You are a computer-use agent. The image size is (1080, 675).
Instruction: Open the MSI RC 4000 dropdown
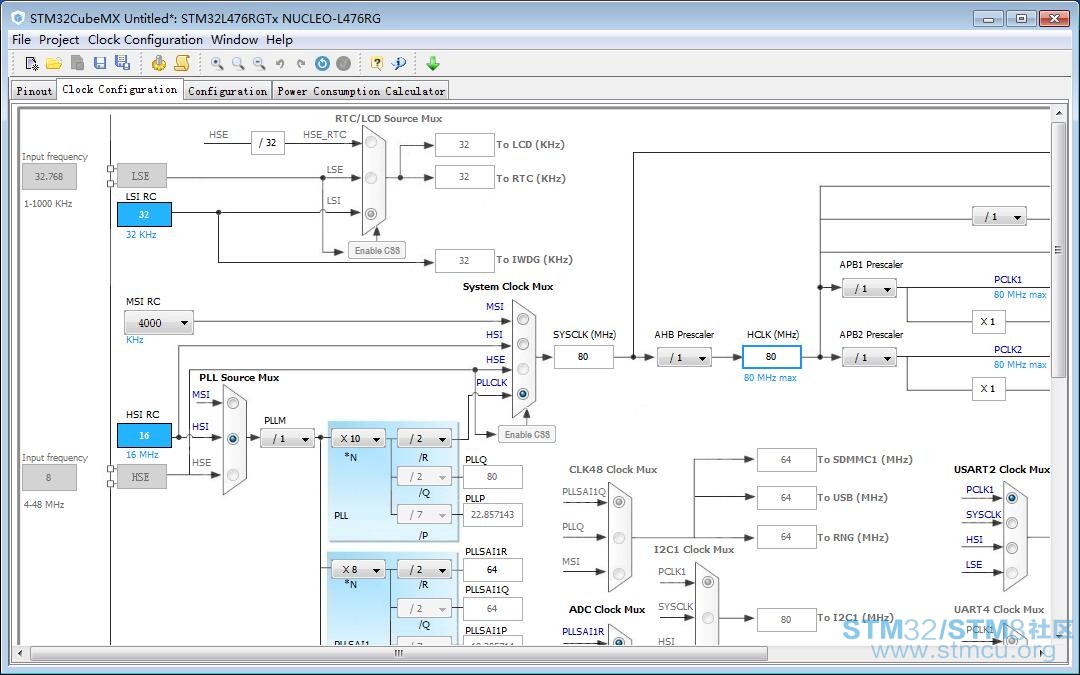[158, 322]
